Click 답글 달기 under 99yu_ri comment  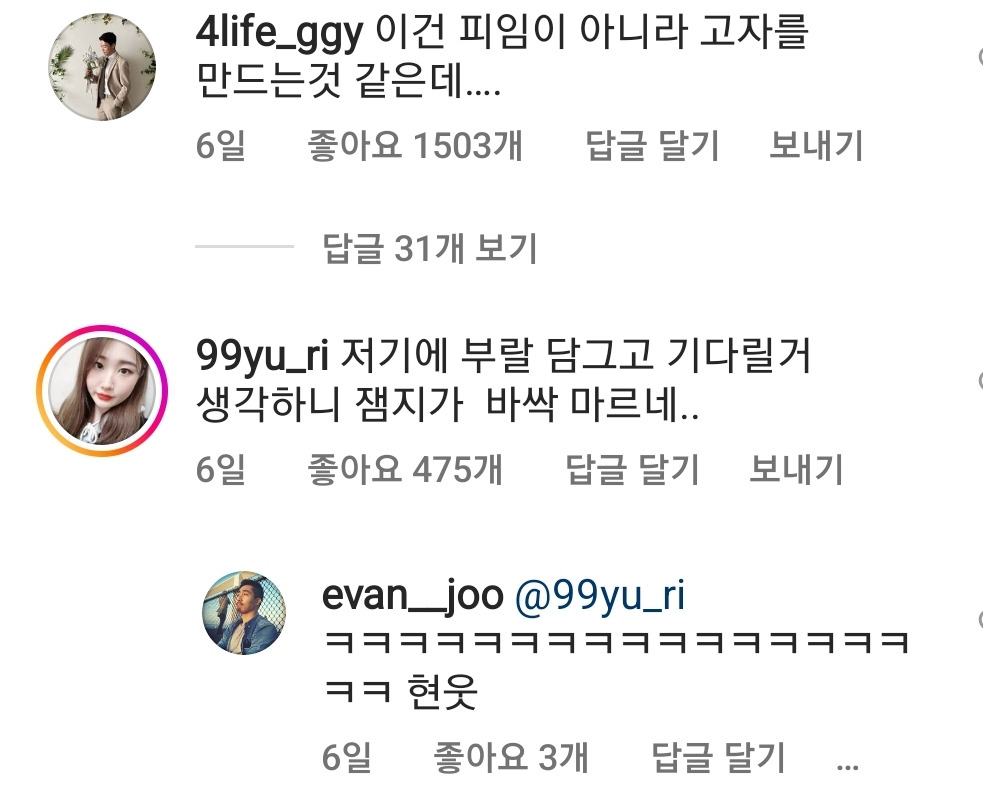632,469
